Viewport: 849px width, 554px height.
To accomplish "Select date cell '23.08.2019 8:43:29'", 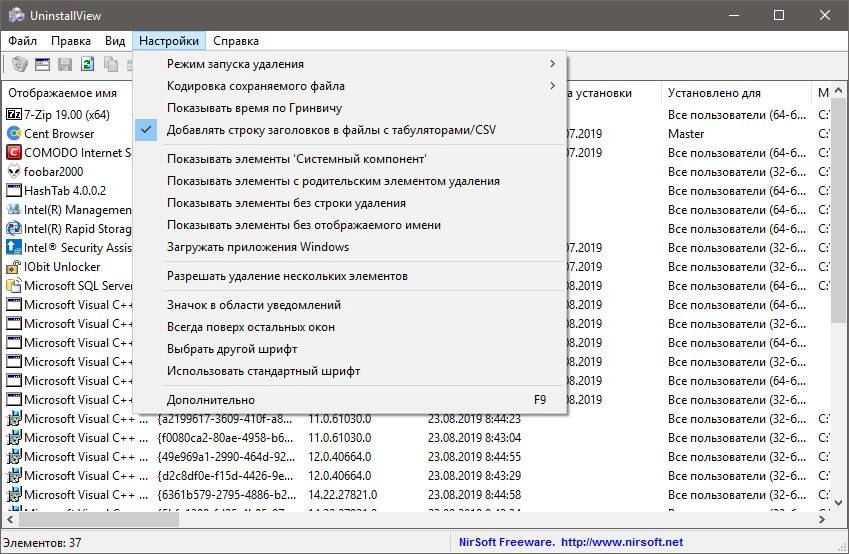I will click(x=474, y=476).
